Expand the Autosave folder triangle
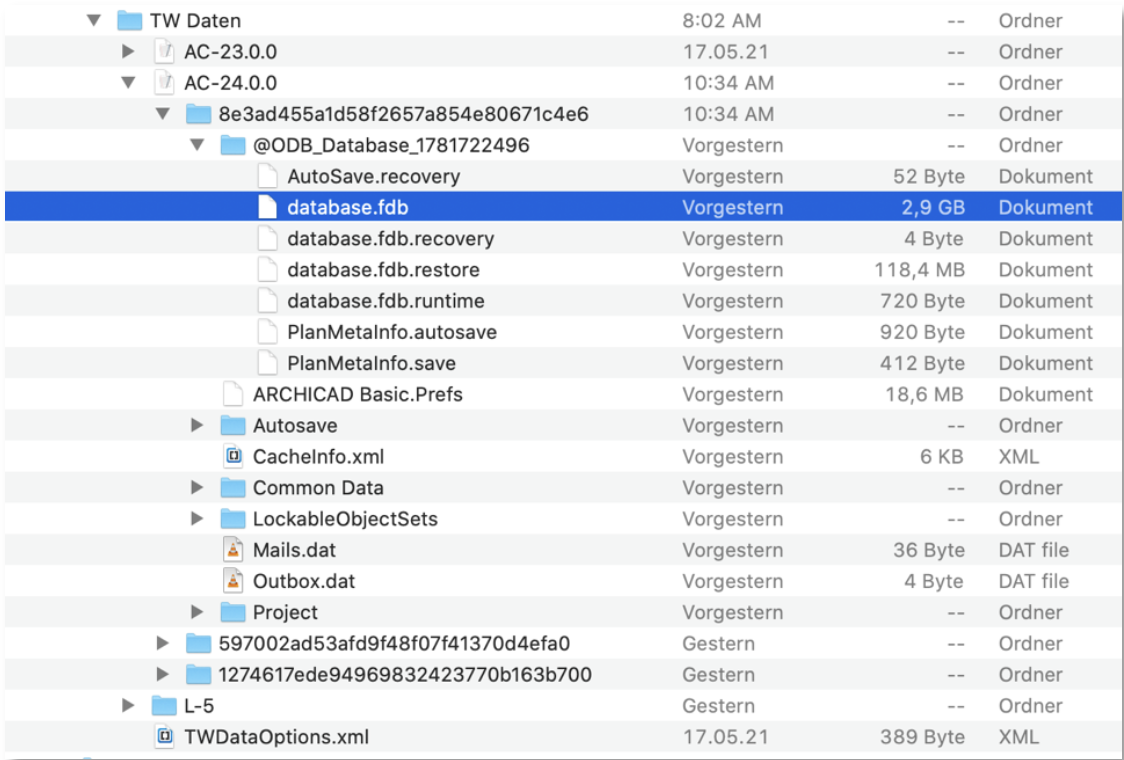The width and height of the screenshot is (1124, 760). [x=197, y=425]
